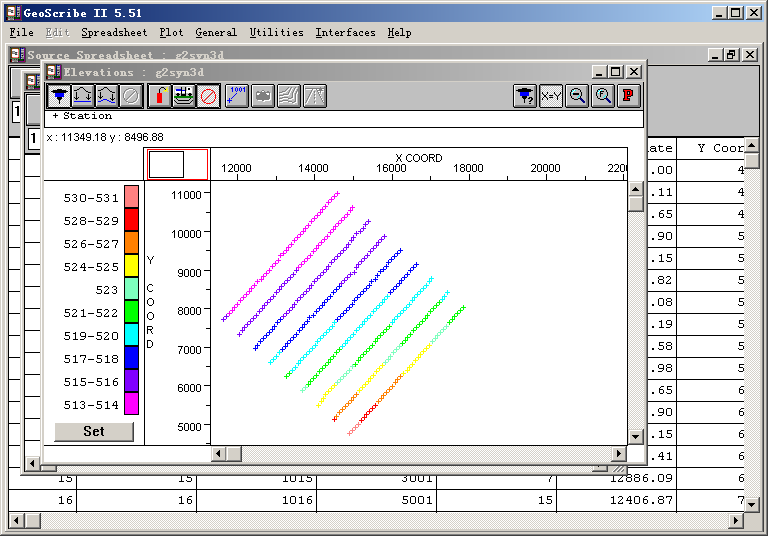Click the plot horizontal scrollbar left arrow

218,454
